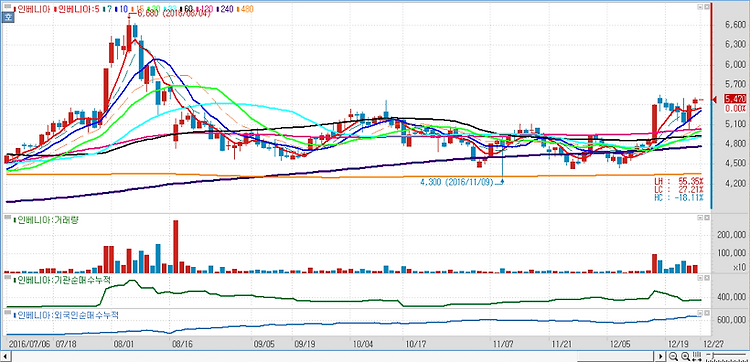
Task: Collapse the 외국인순매수누적 panel
Action: point(699,313)
